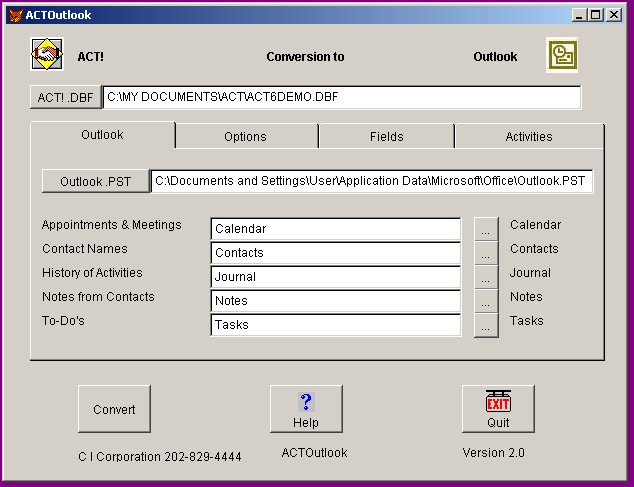The image size is (634, 487).
Task: Click the 'ACTOutlook' label below Help
Action: [314, 453]
